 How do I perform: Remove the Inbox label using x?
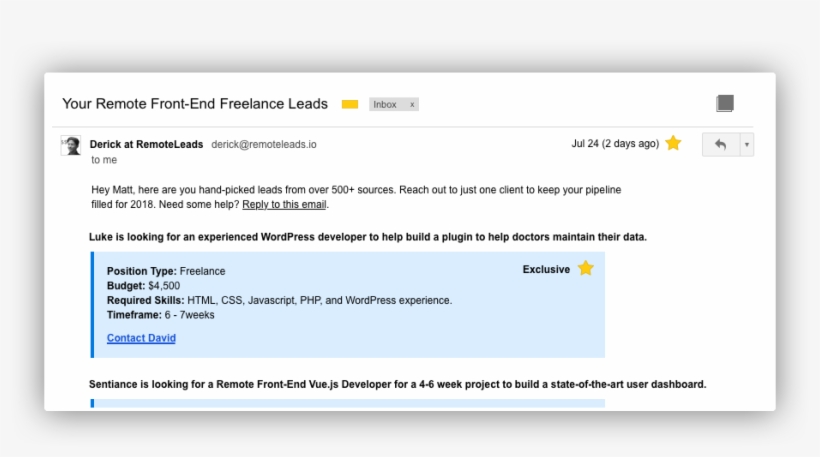click(x=412, y=105)
